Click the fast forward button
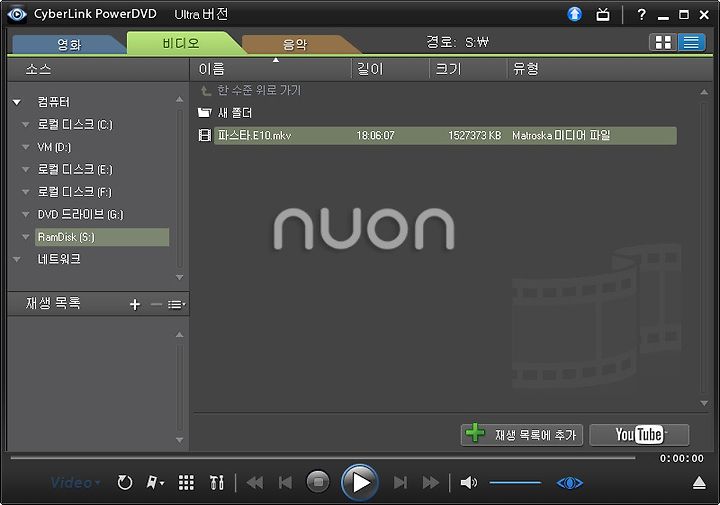The image size is (720, 505). (431, 483)
